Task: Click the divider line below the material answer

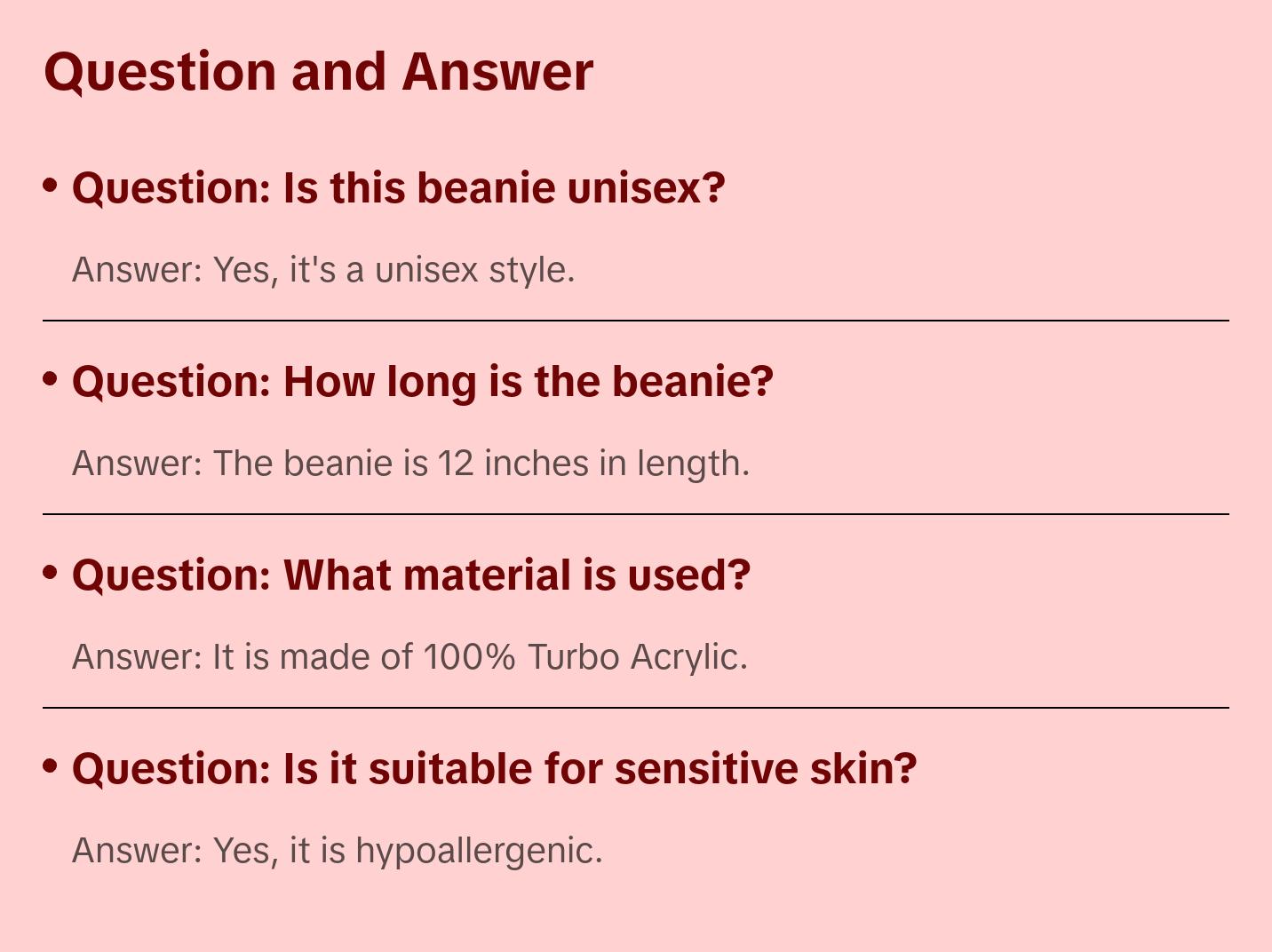Action: [x=635, y=708]
